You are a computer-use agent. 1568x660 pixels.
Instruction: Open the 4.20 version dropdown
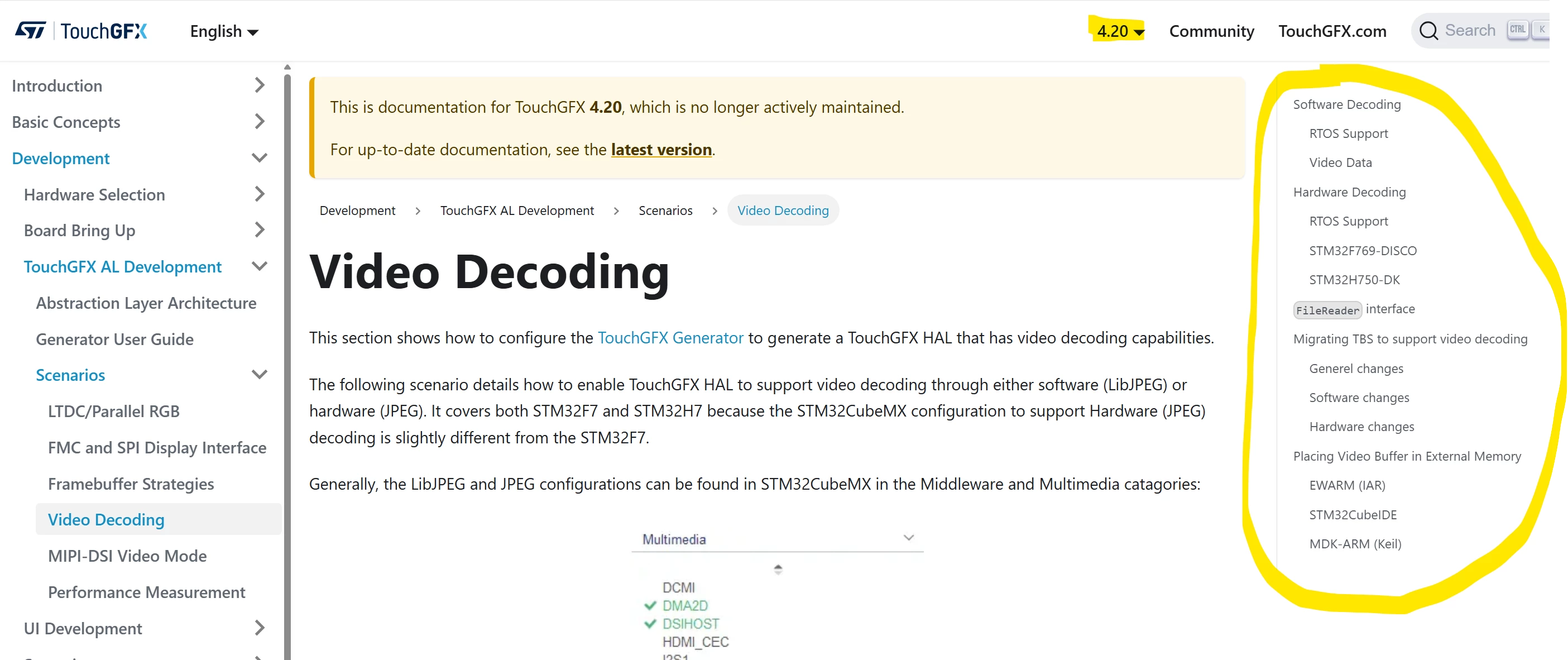pyautogui.click(x=1120, y=31)
